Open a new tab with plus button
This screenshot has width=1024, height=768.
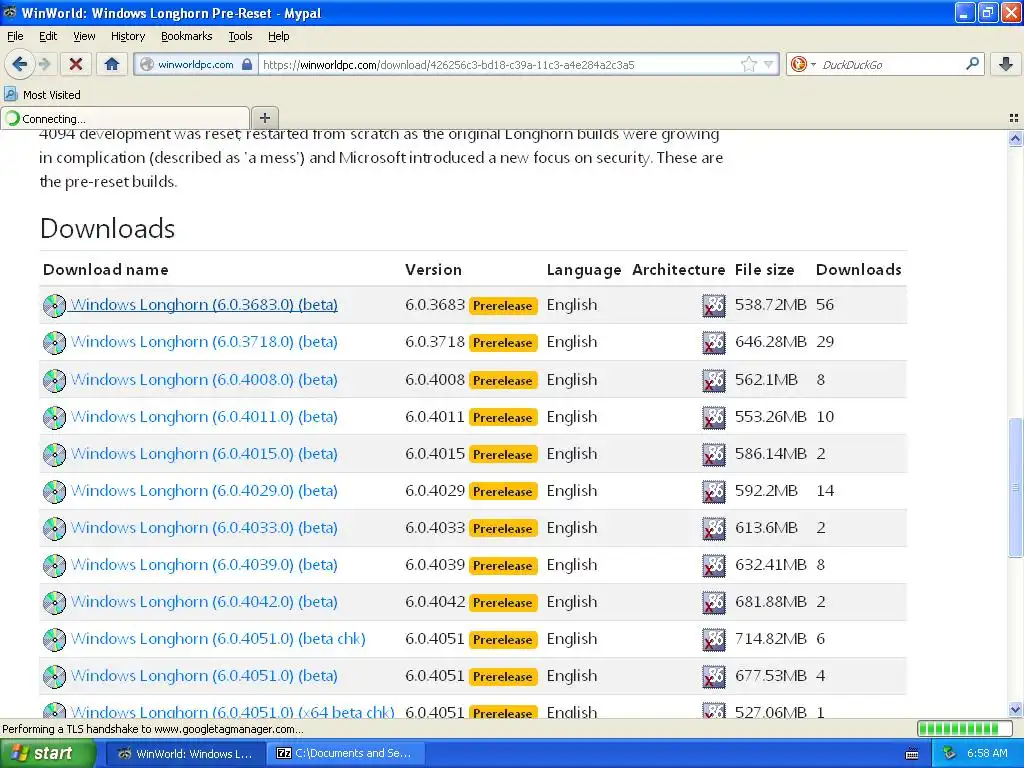click(264, 118)
